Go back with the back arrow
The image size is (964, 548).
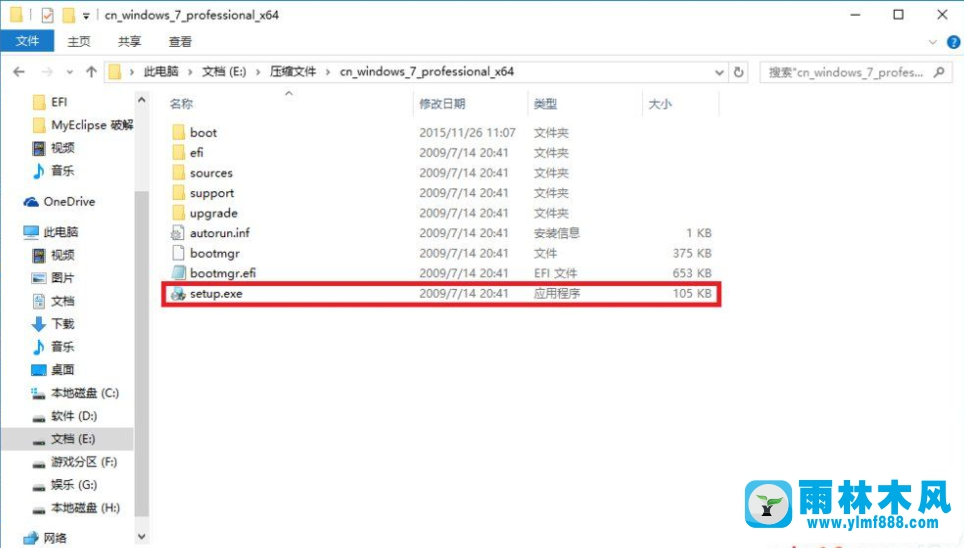pos(19,72)
